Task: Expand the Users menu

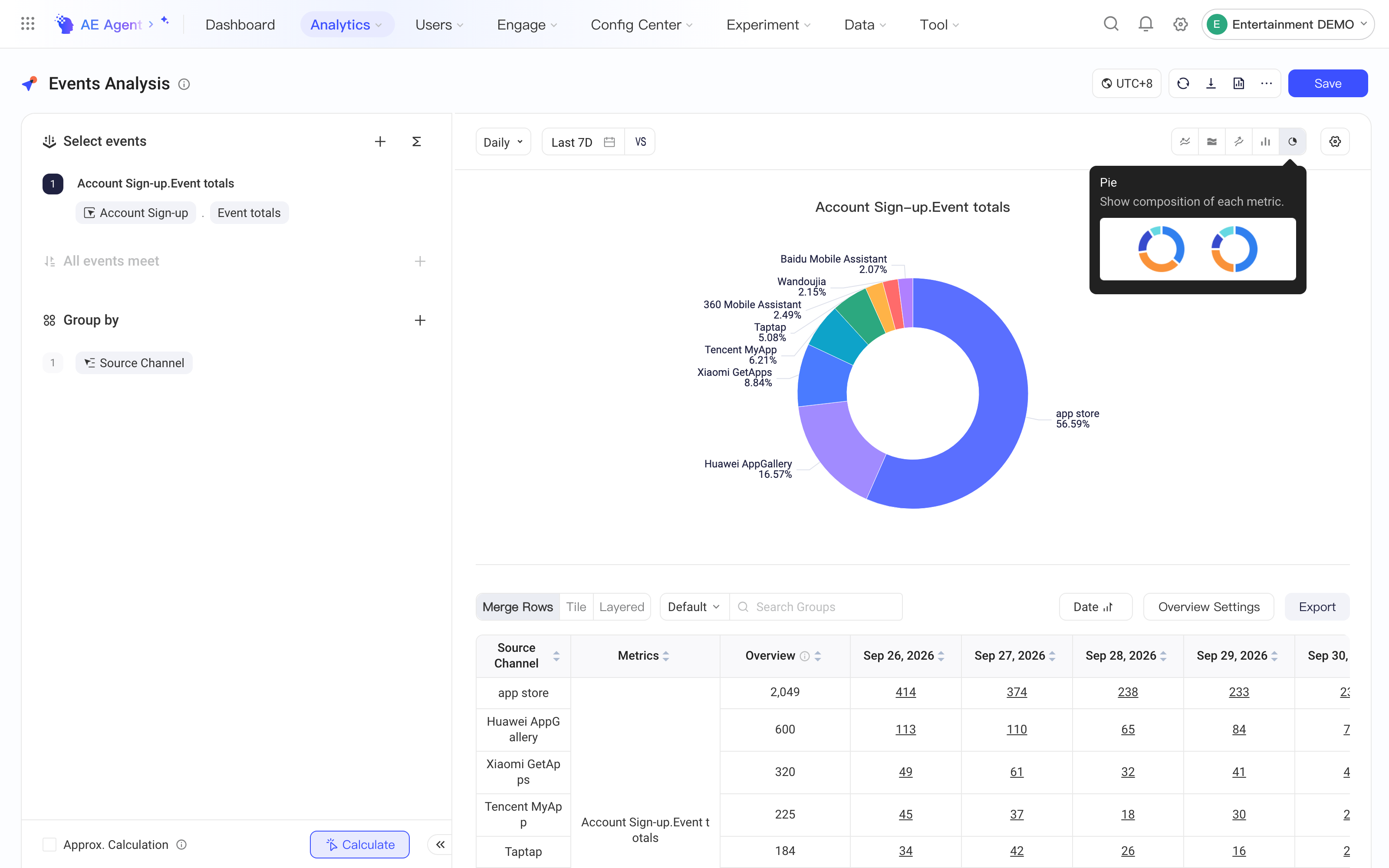Action: tap(439, 25)
